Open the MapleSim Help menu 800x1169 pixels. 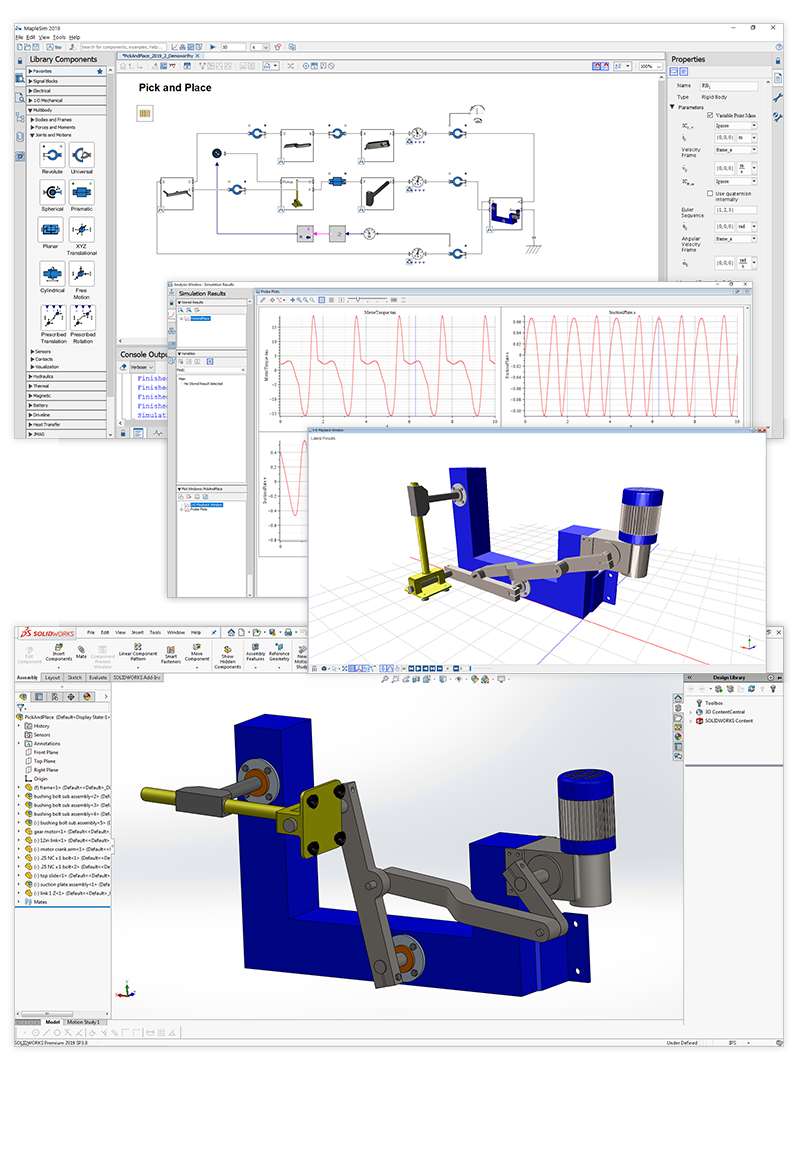(75, 37)
